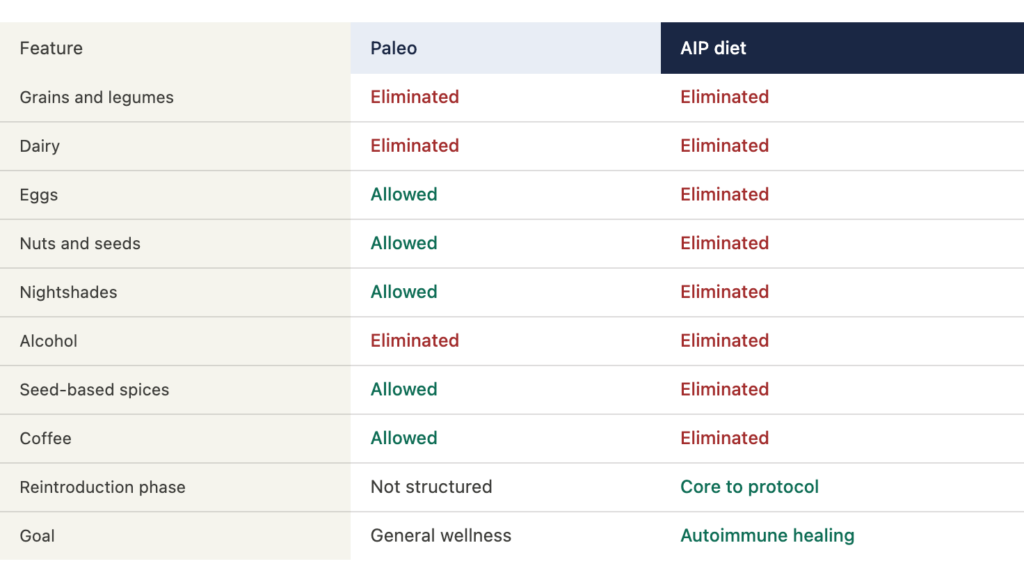Click the AIP diet column header
The width and height of the screenshot is (1024, 582).
tap(713, 48)
